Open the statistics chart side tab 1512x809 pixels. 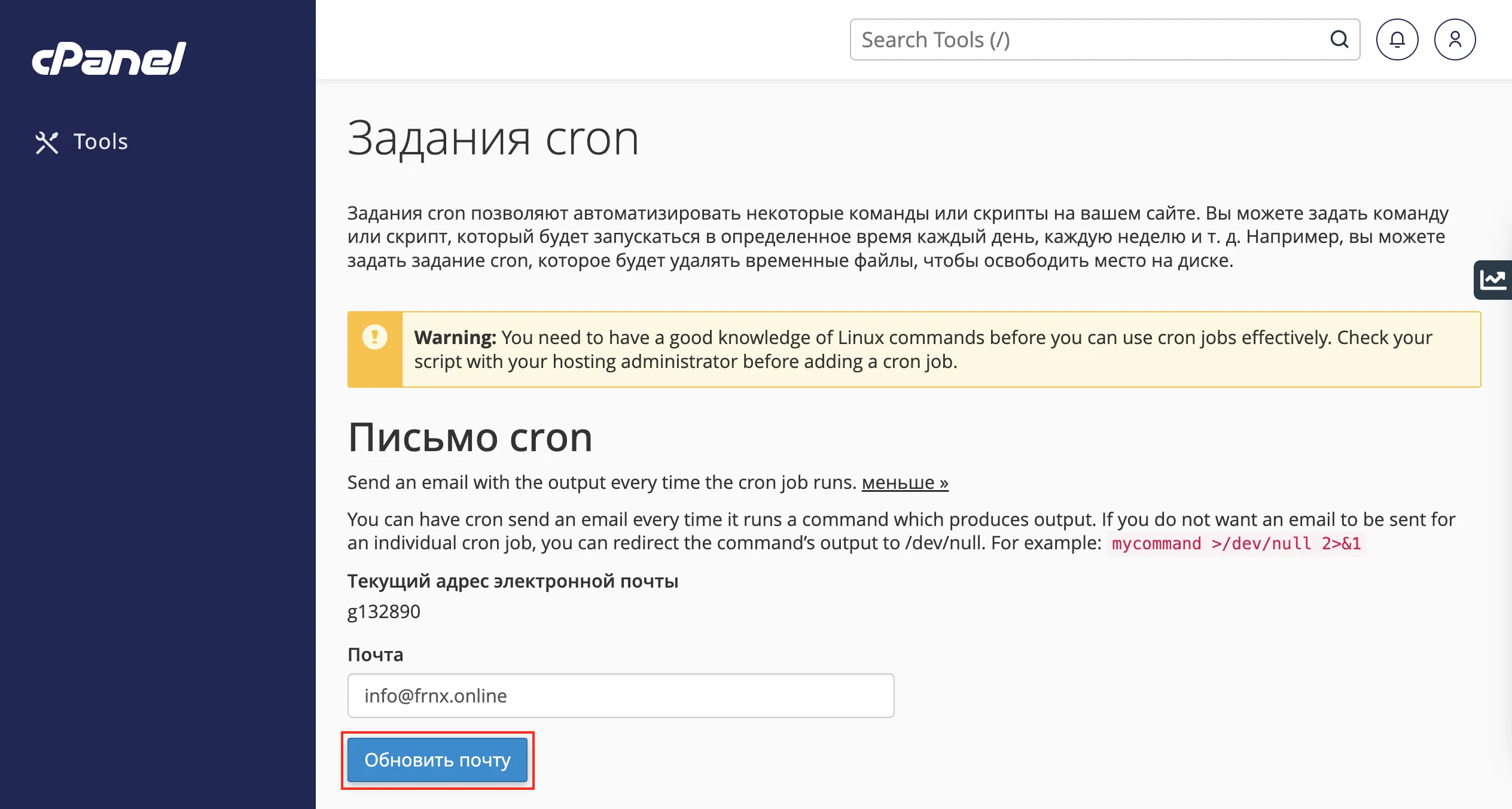coord(1493,279)
